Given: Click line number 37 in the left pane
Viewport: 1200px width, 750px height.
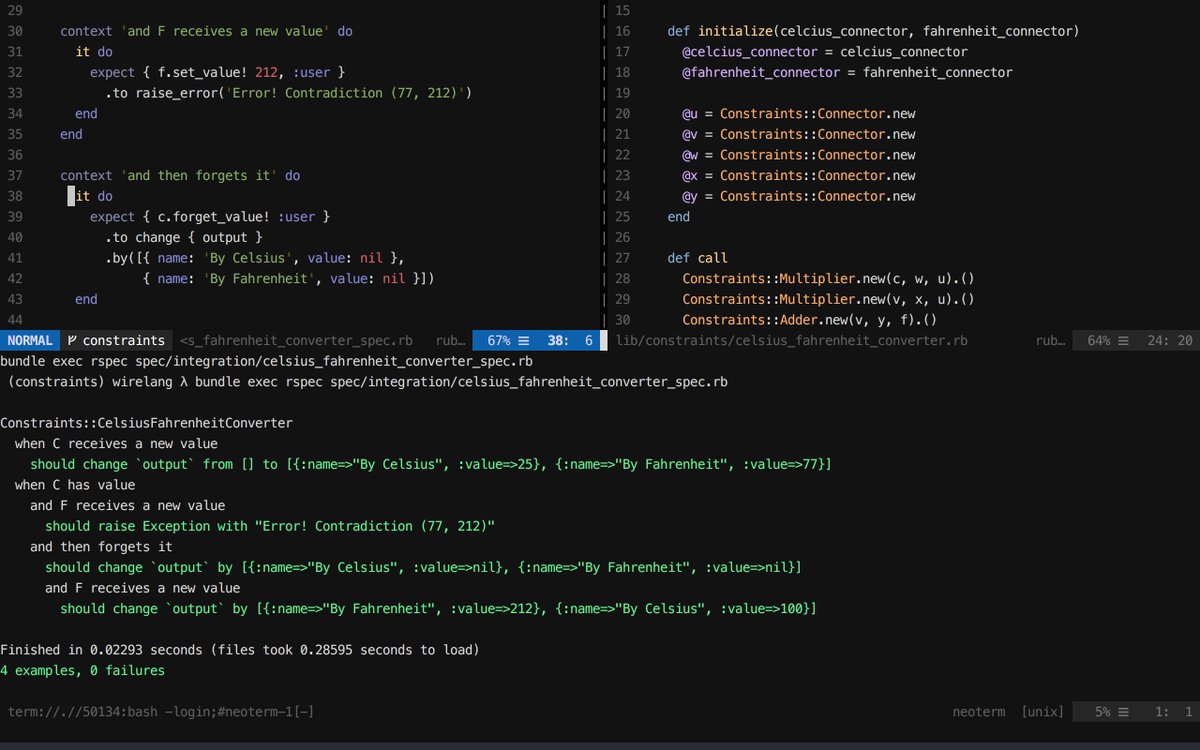Looking at the screenshot, I should pyautogui.click(x=15, y=175).
